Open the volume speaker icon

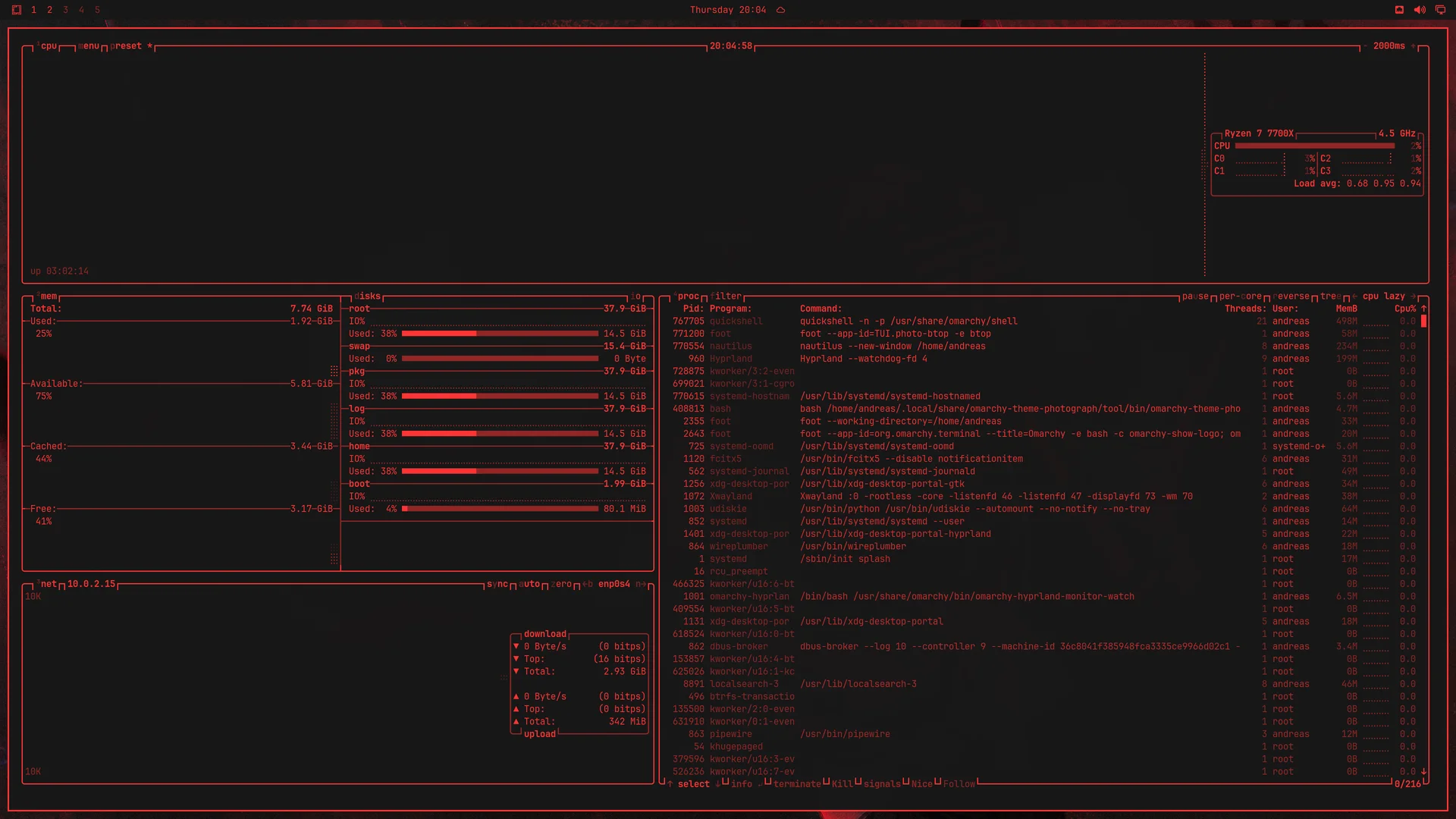click(x=1420, y=10)
